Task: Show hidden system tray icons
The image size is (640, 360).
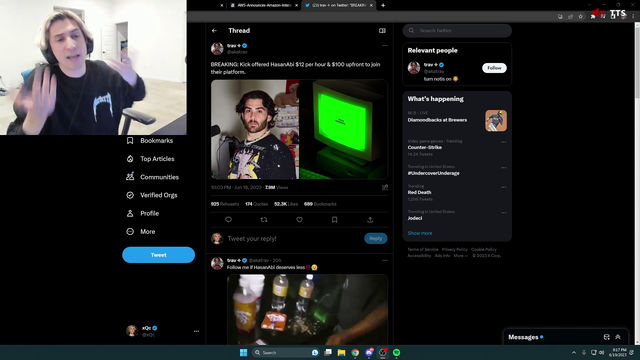Action: (x=573, y=352)
